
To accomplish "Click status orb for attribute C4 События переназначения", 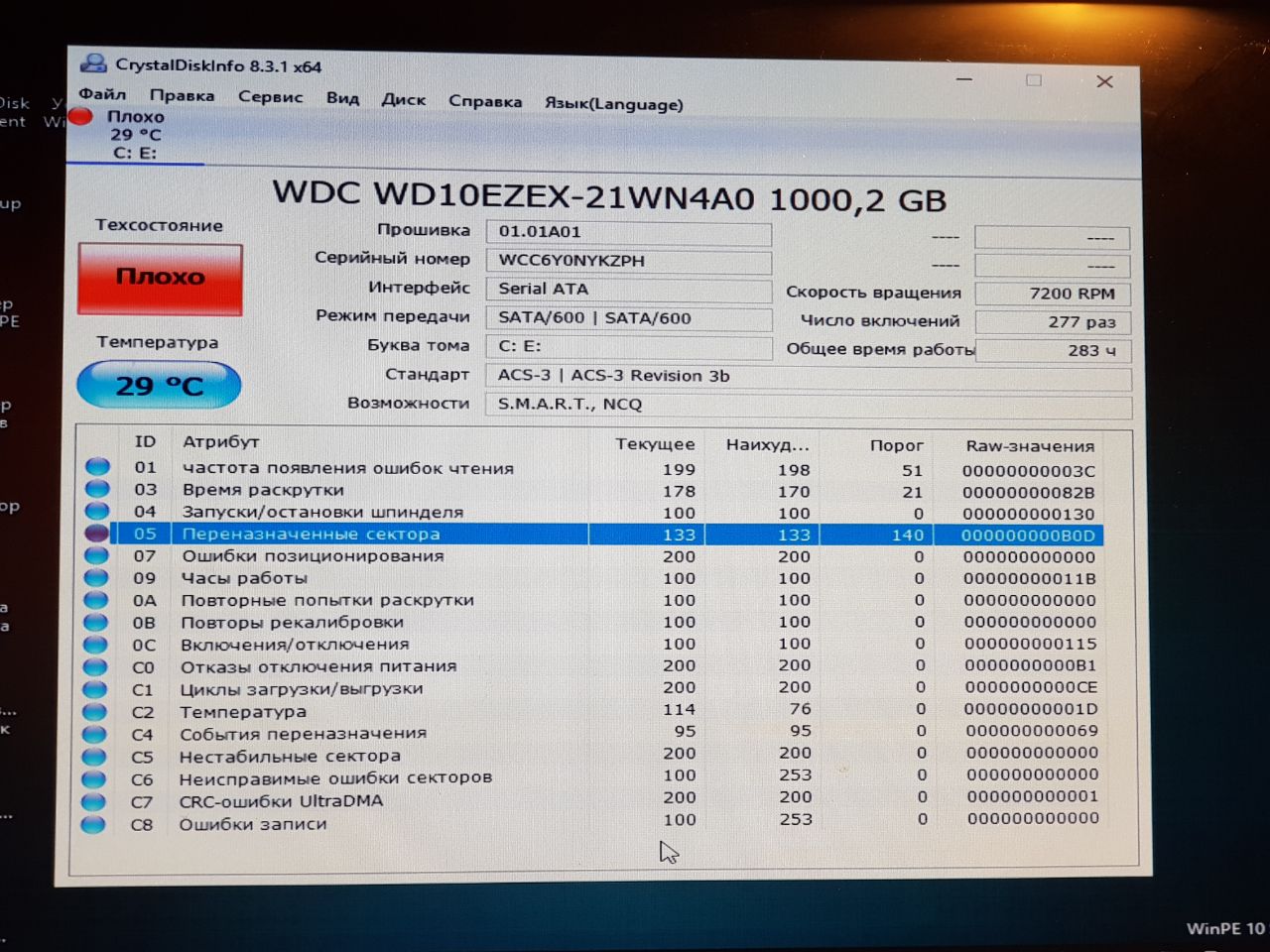I will [x=94, y=735].
